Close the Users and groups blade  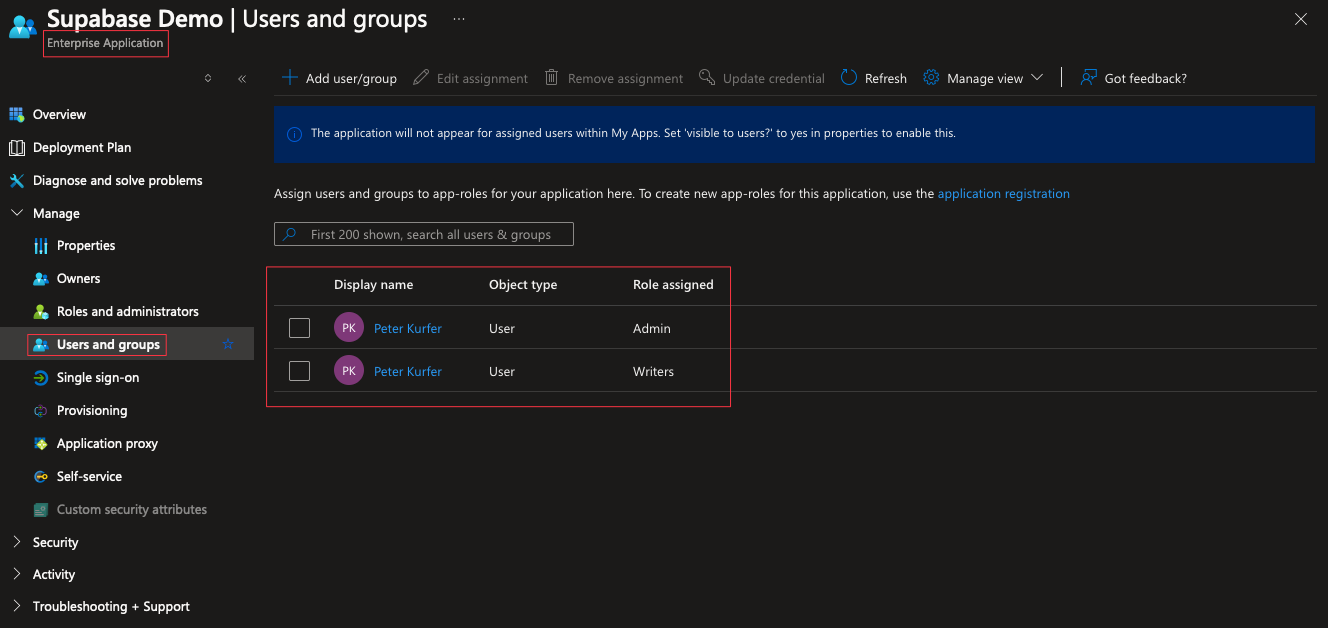1301,19
